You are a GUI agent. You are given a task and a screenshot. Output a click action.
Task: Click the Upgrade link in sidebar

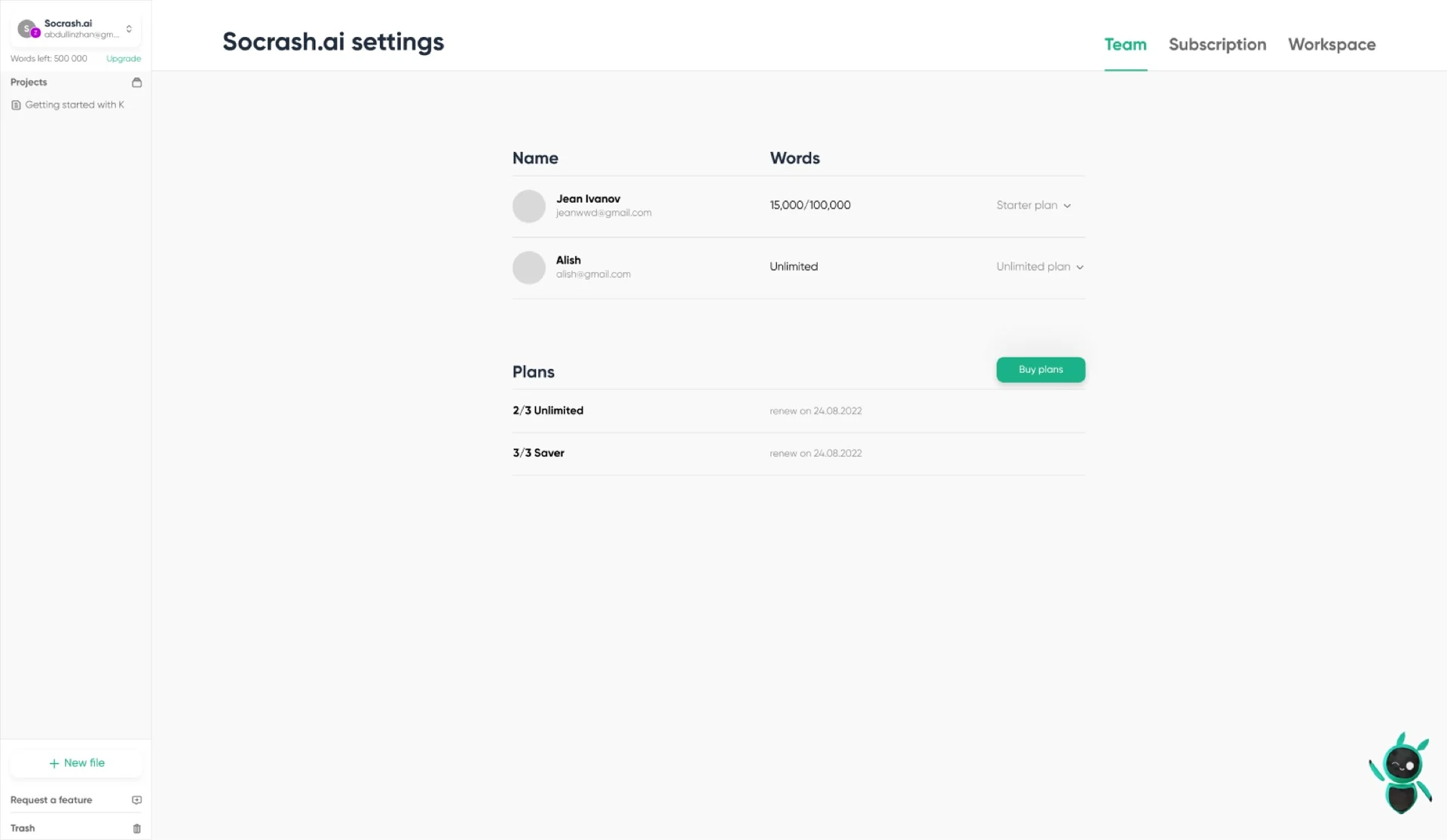[x=124, y=59]
